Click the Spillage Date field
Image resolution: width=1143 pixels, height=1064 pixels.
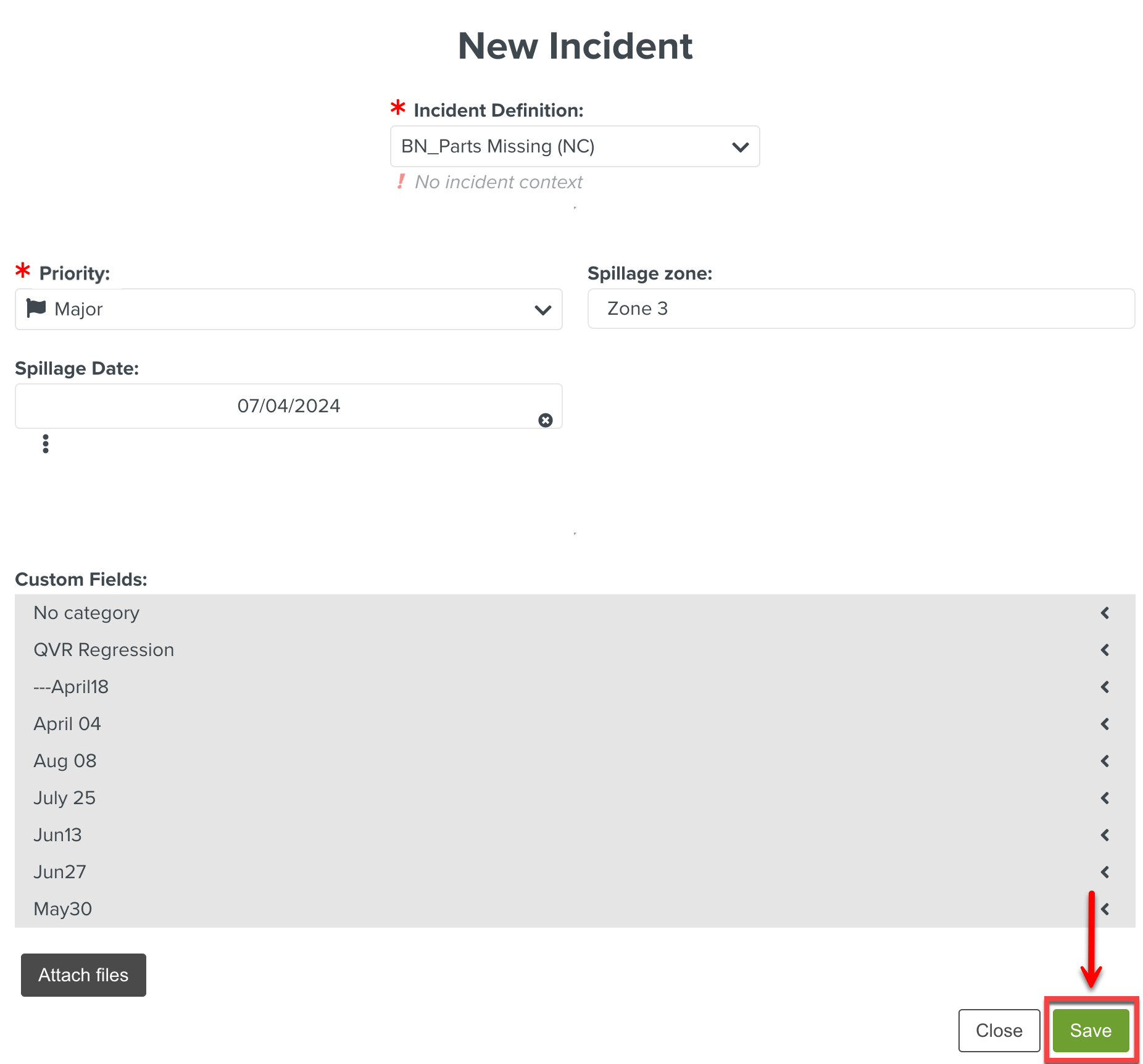point(288,406)
